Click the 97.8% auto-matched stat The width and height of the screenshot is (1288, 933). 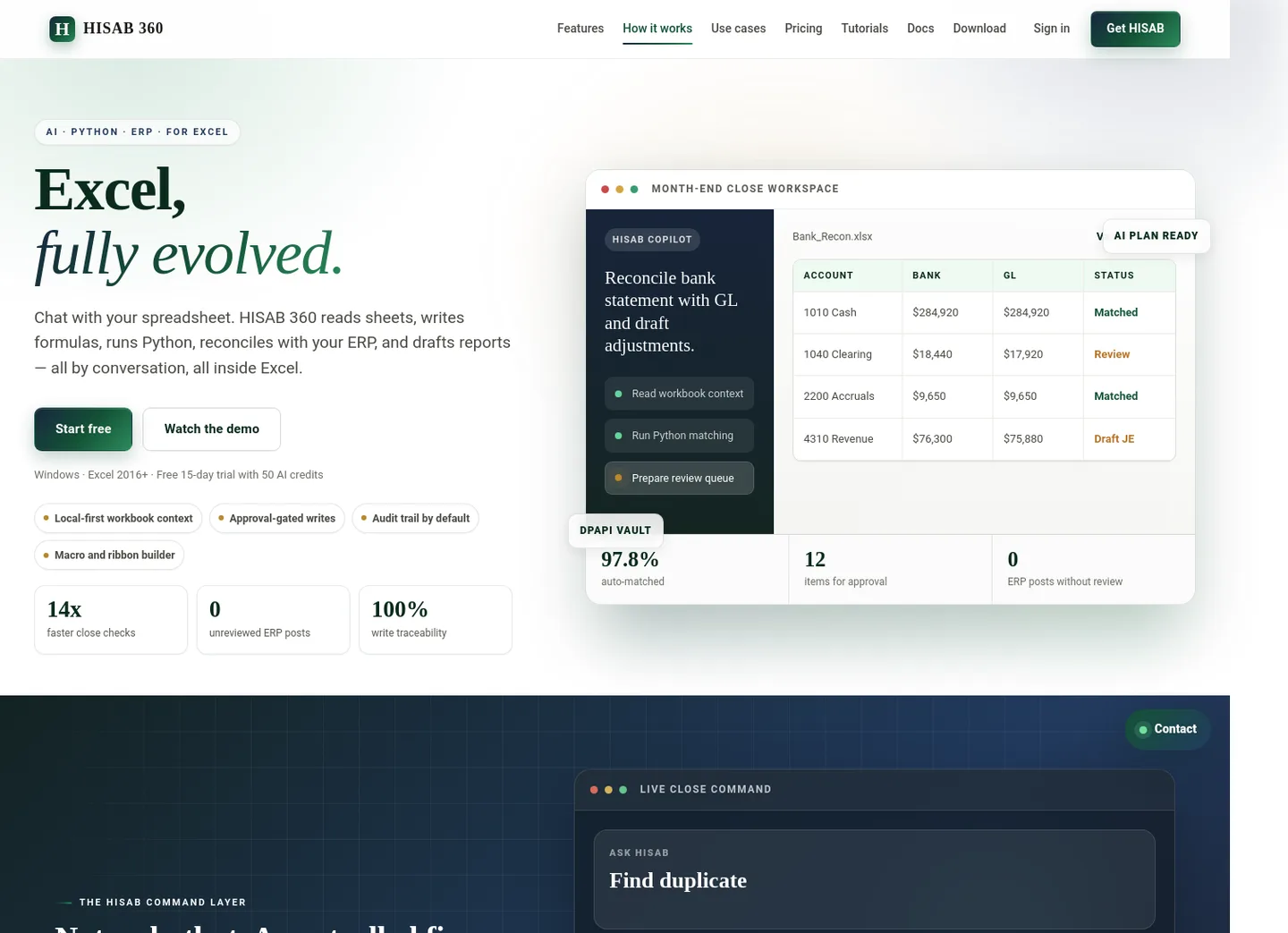click(686, 570)
